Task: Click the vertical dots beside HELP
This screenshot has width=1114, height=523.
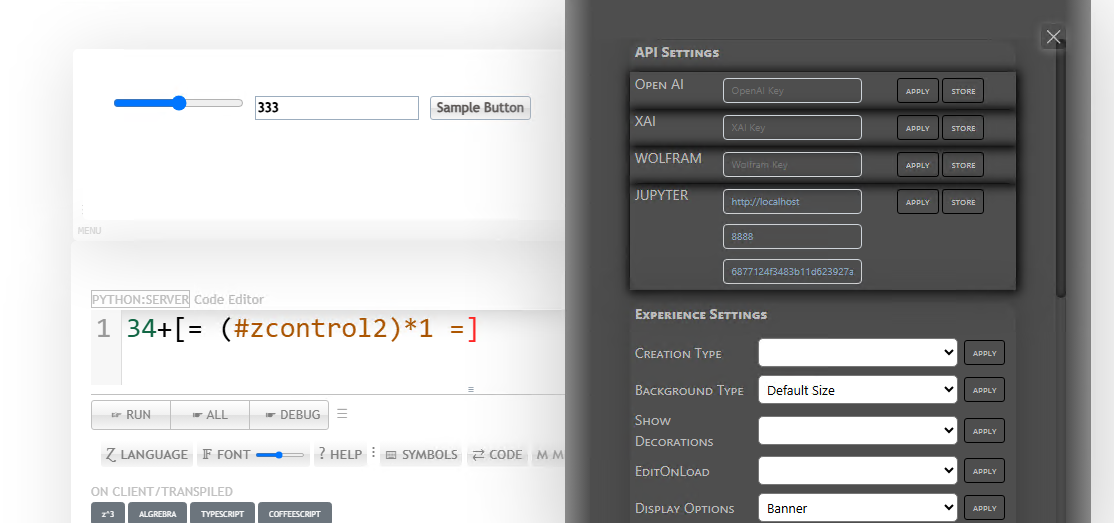Action: point(374,453)
